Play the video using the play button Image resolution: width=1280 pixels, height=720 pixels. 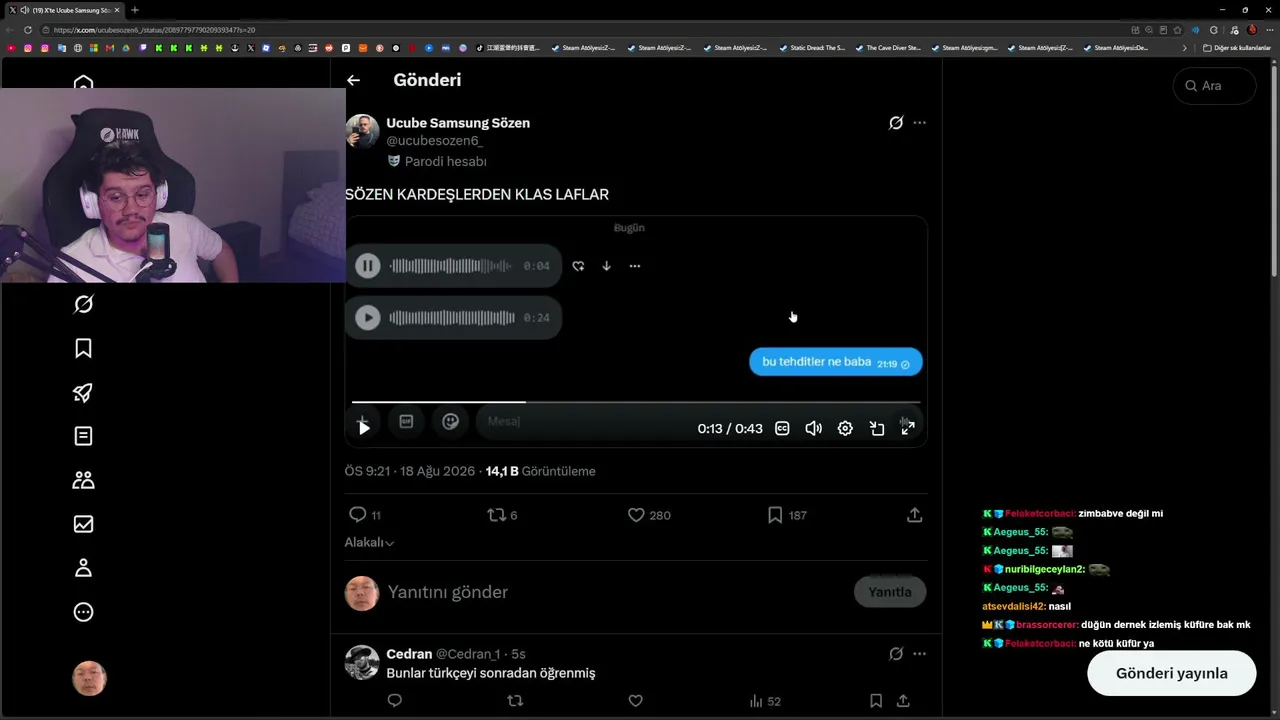[364, 428]
